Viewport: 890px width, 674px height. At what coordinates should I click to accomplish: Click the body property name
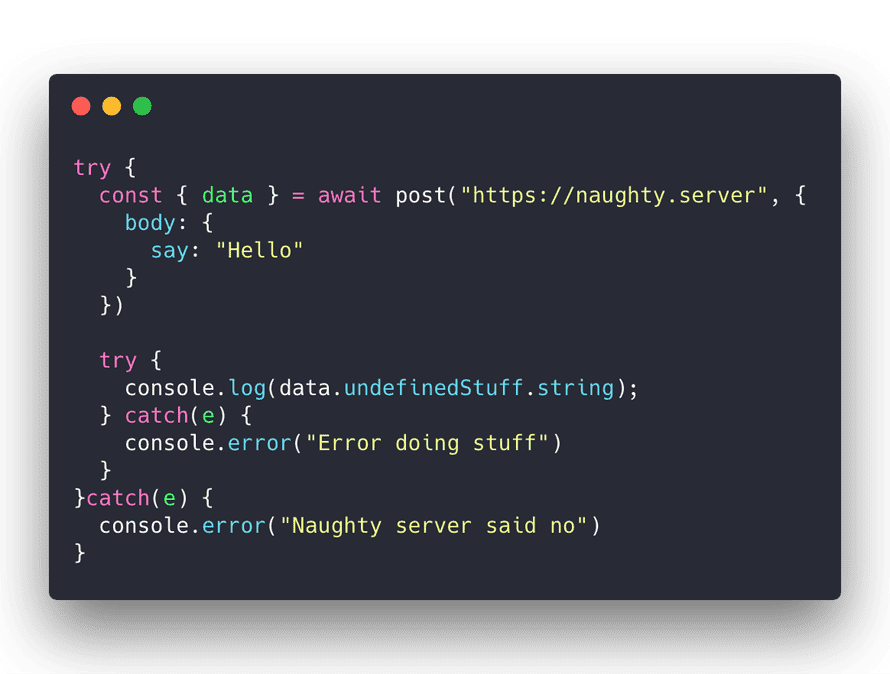click(x=150, y=223)
